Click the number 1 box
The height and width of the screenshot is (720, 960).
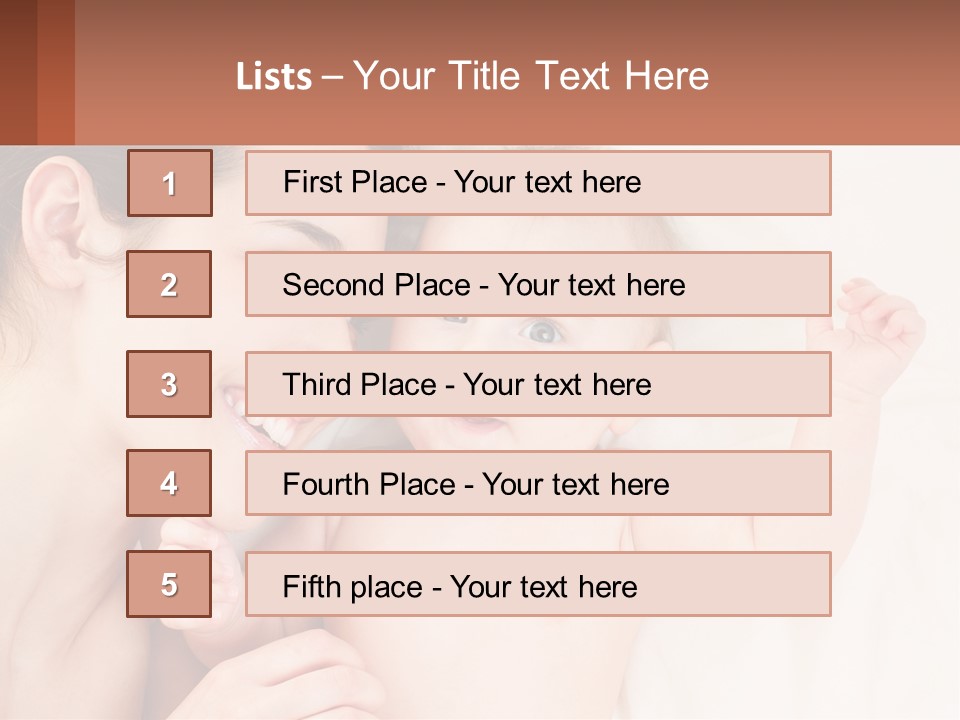(170, 183)
